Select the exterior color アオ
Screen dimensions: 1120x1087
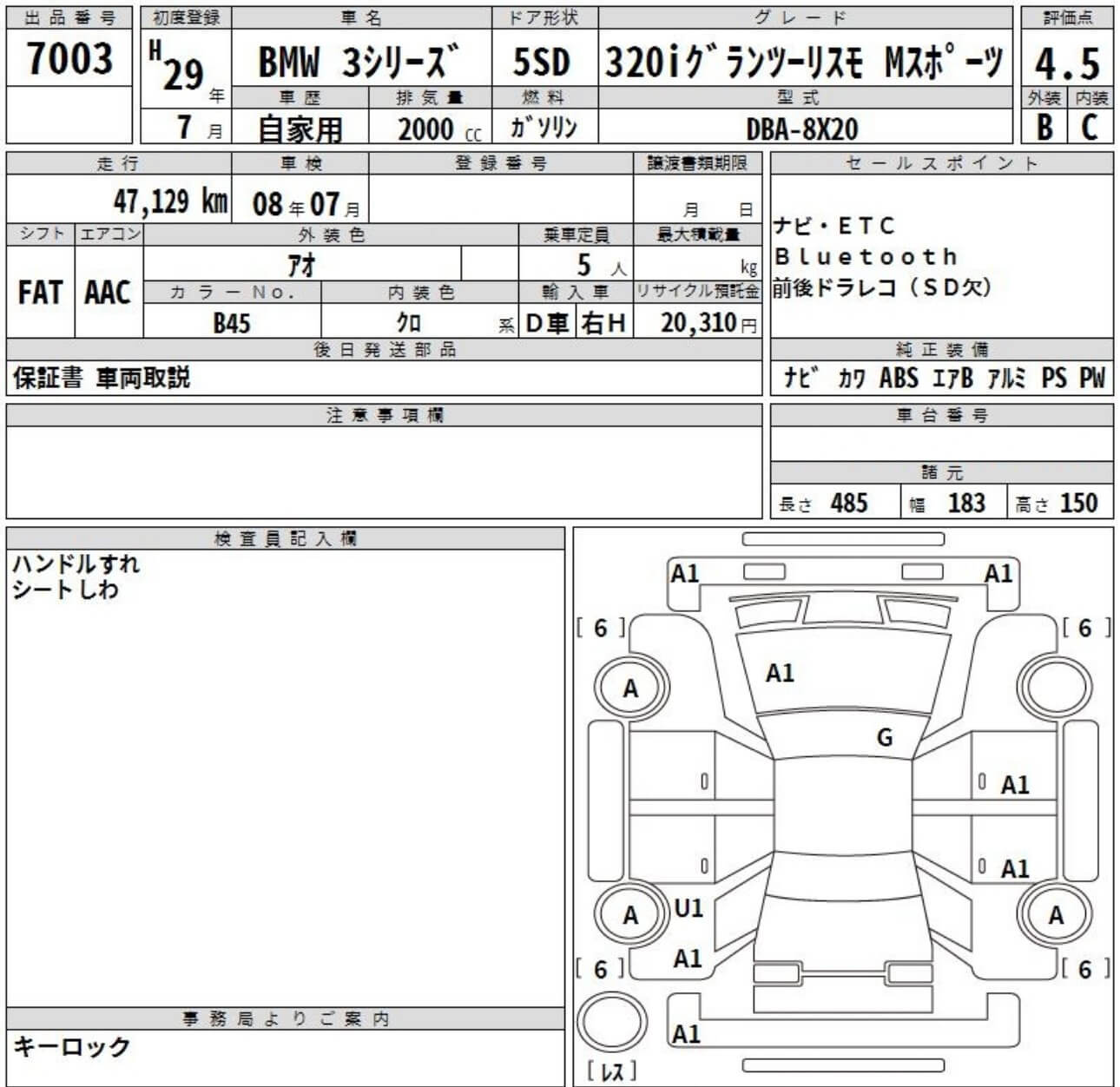301,265
